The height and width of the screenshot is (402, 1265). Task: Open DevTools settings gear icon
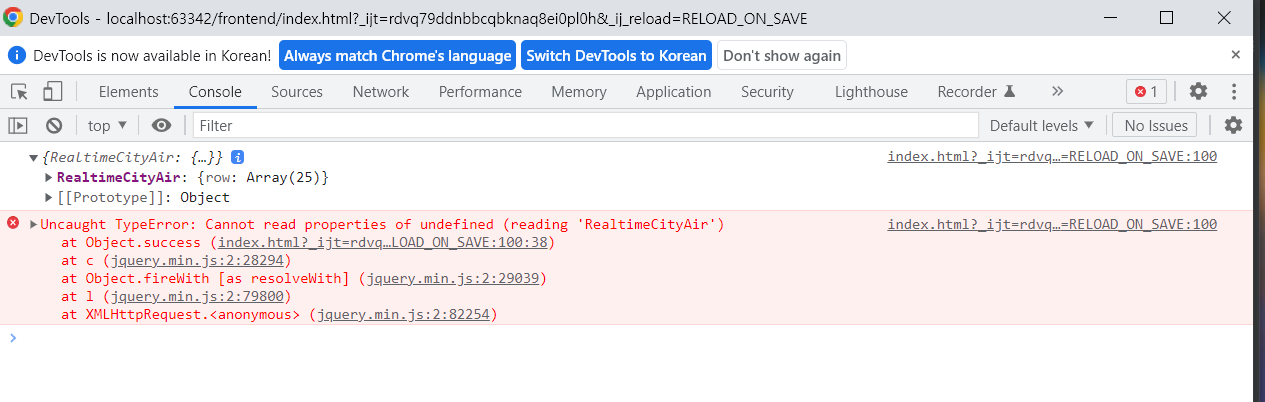[x=1198, y=91]
